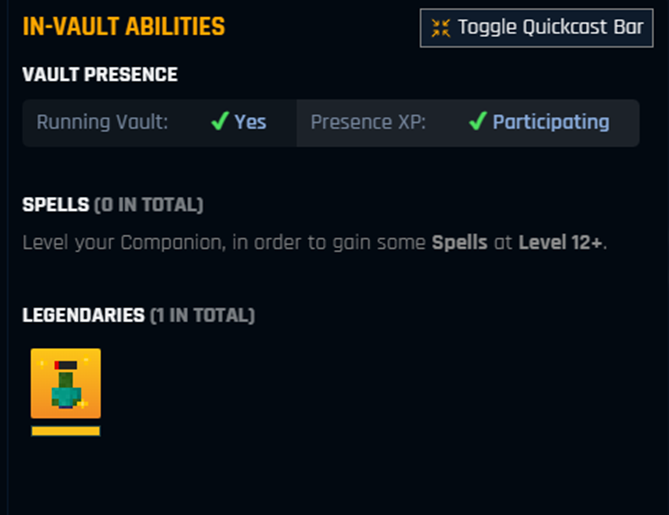Click the Yes status for Running Vault
669x515 pixels.
(250, 122)
